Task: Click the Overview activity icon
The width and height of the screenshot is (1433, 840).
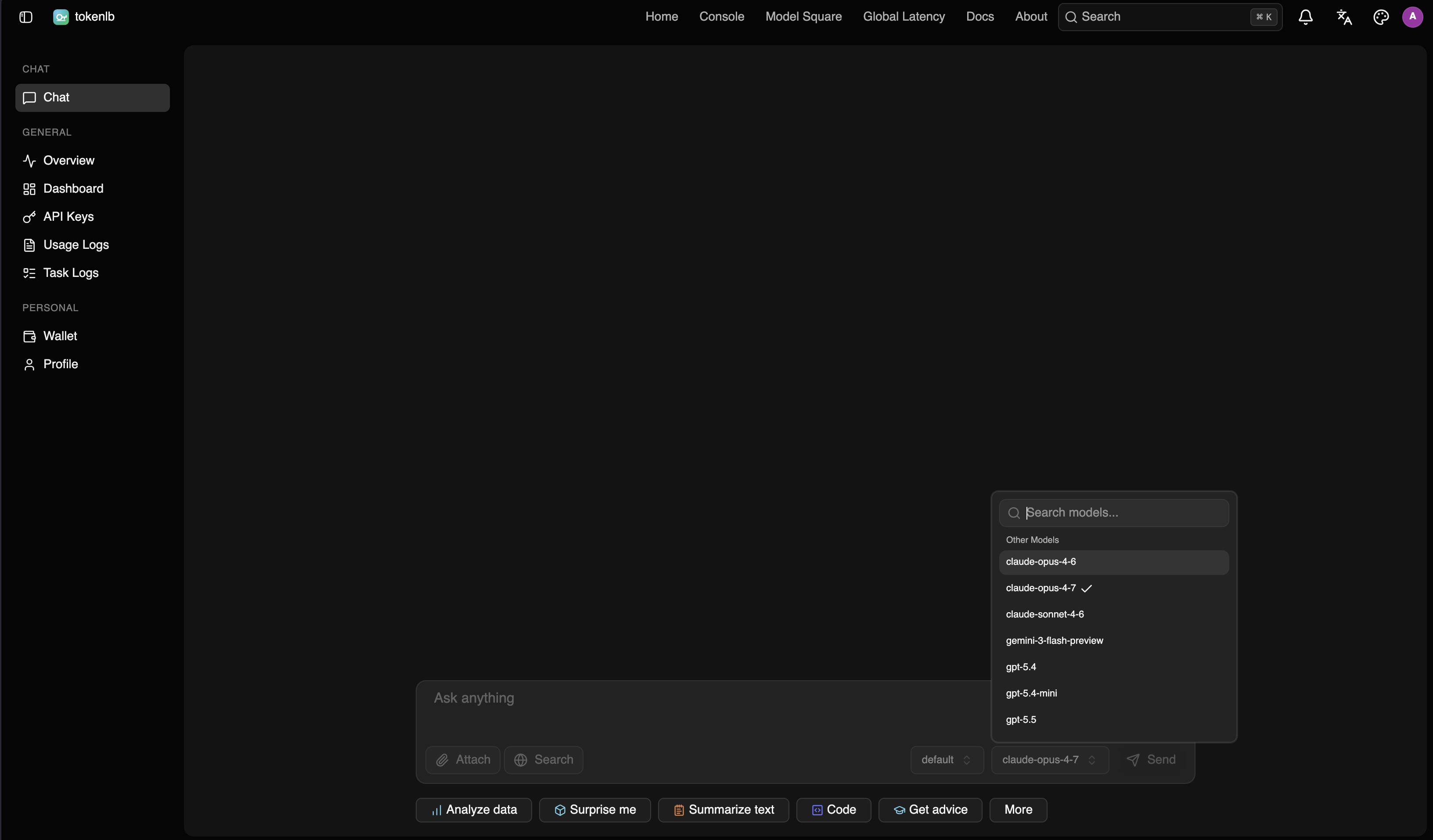Action: click(29, 161)
